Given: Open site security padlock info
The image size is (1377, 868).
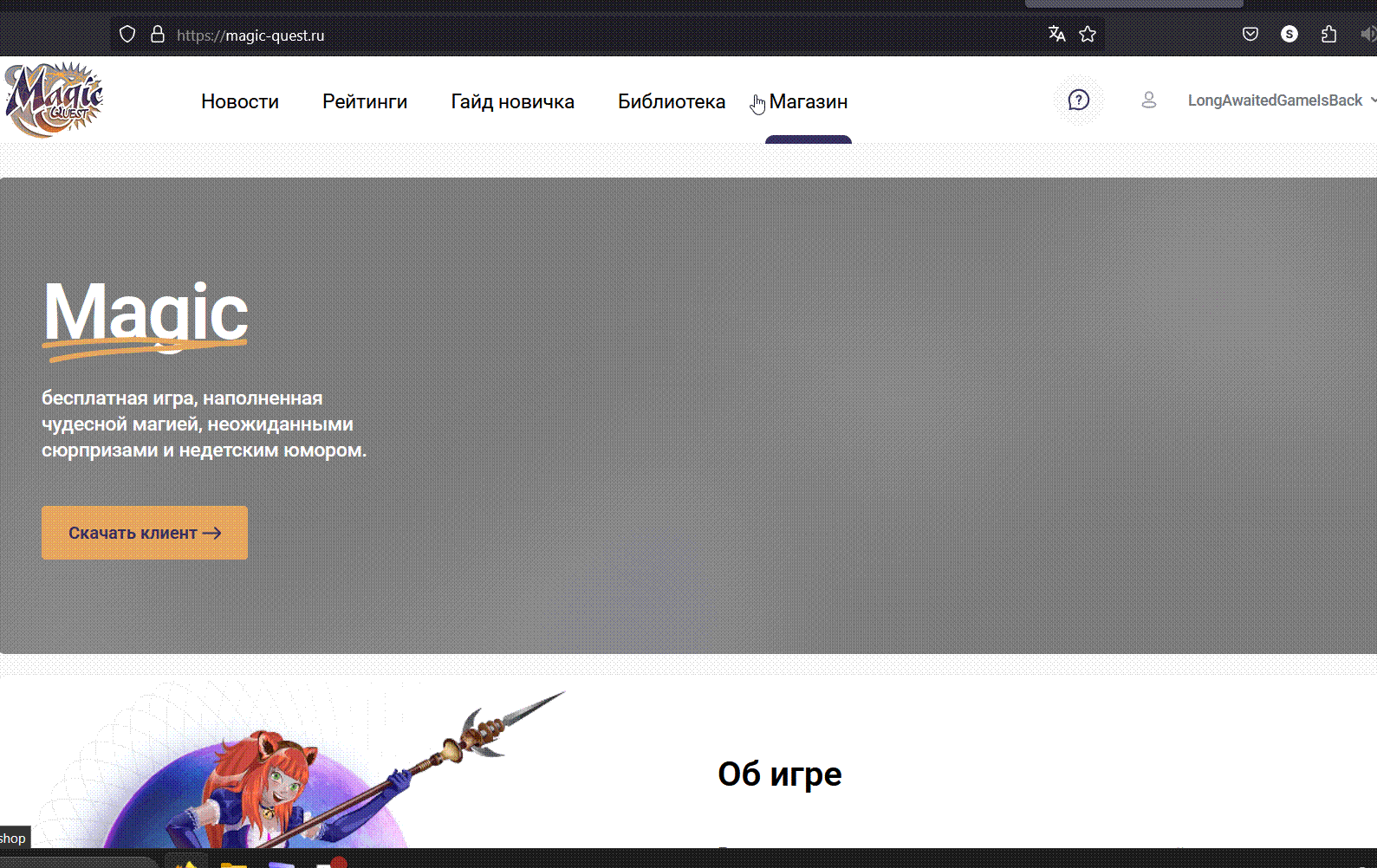Looking at the screenshot, I should point(157,35).
